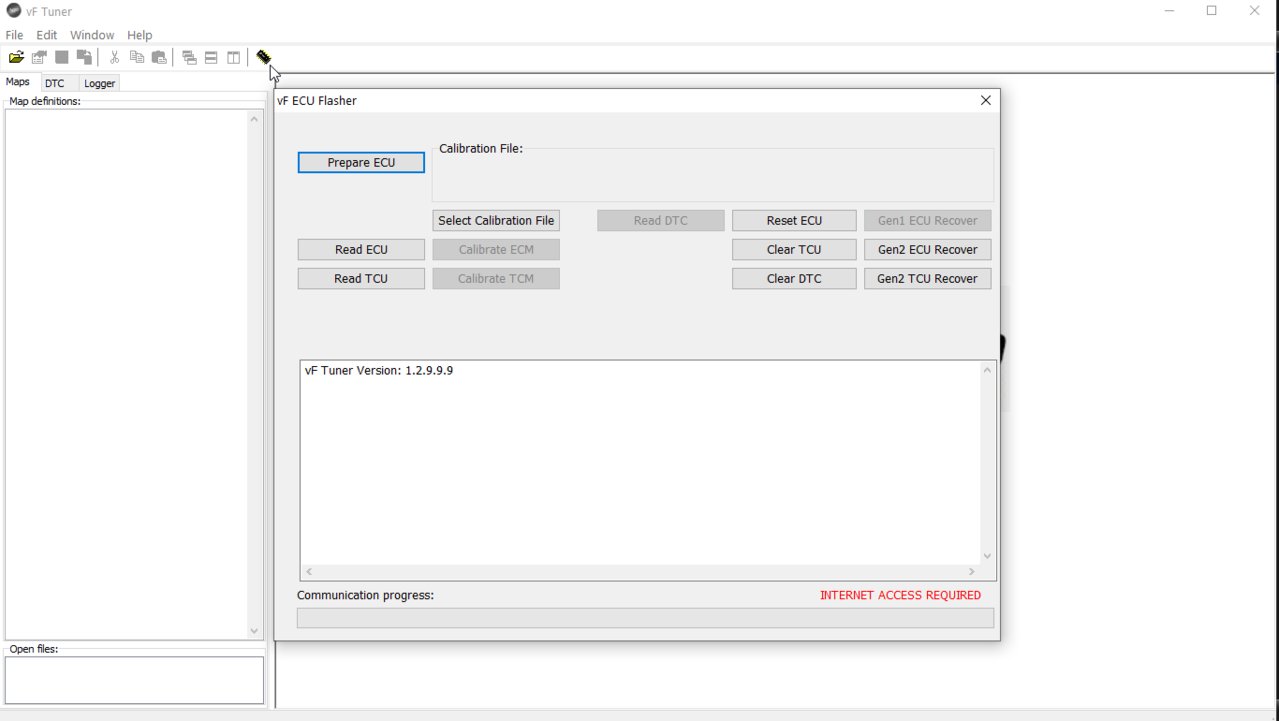This screenshot has height=721, width=1279.
Task: Click the log down scroll arrow
Action: point(987,556)
